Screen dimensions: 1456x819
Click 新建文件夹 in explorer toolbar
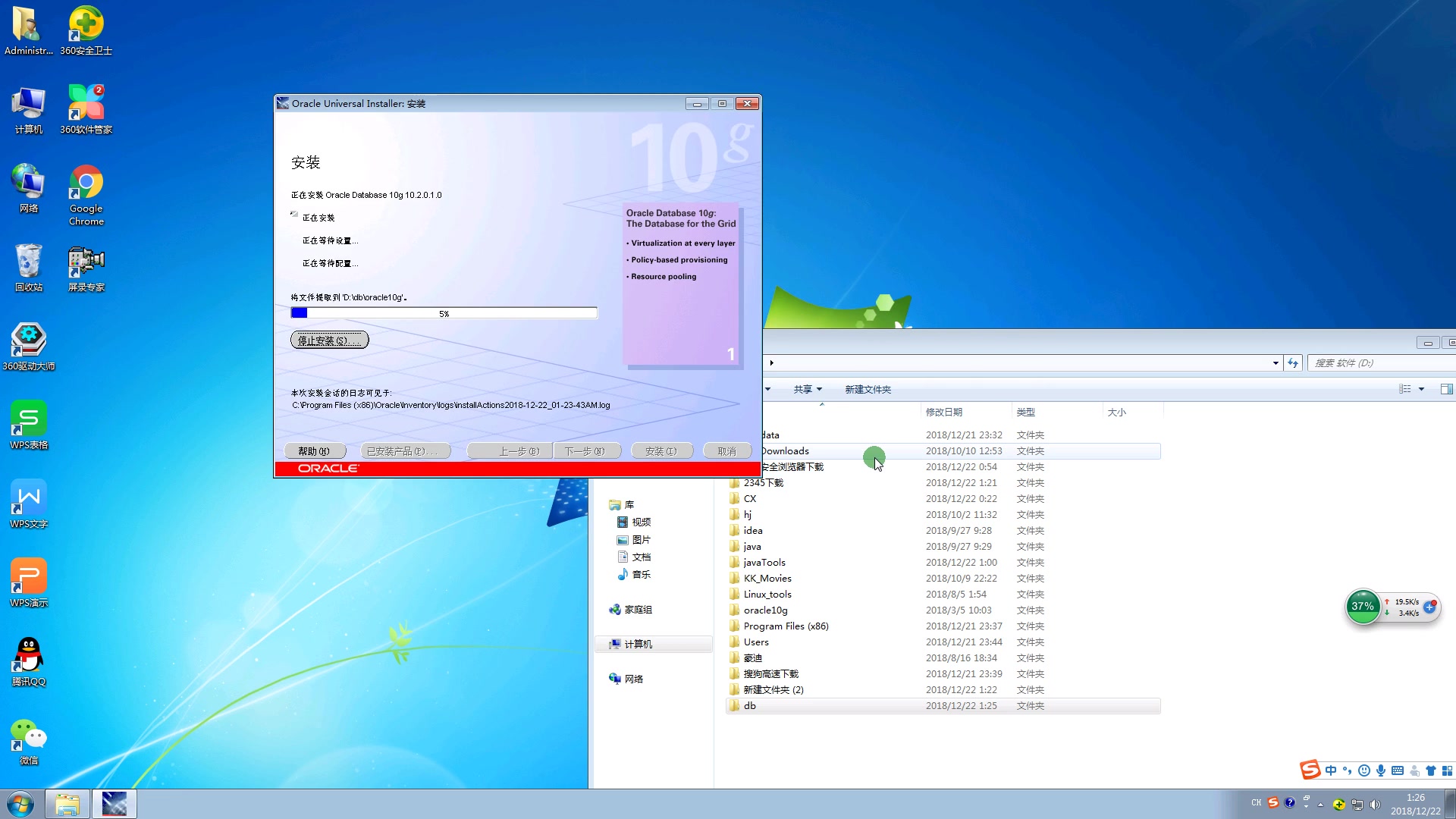point(868,390)
